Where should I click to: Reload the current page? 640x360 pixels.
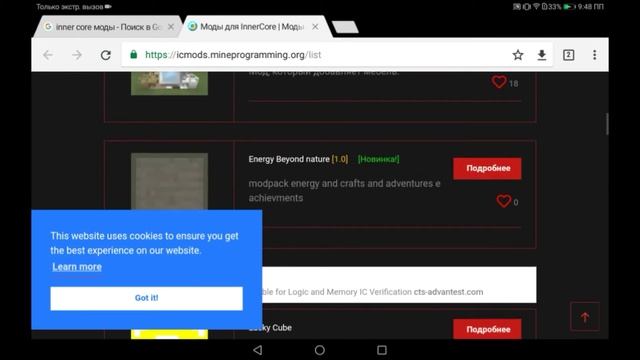click(106, 55)
